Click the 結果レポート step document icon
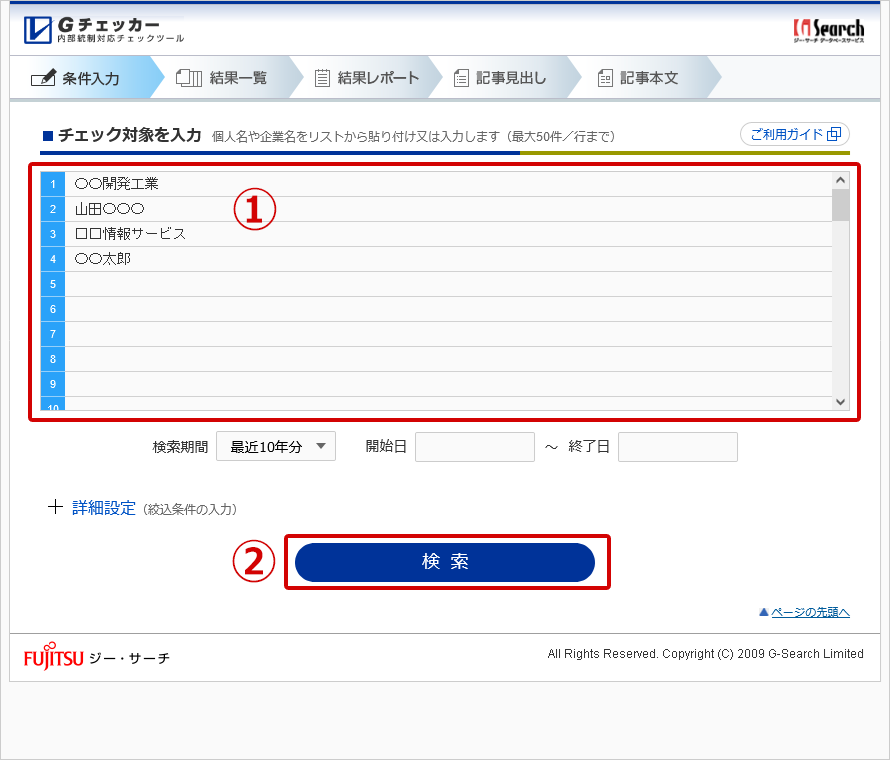The width and height of the screenshot is (890, 760). point(322,78)
